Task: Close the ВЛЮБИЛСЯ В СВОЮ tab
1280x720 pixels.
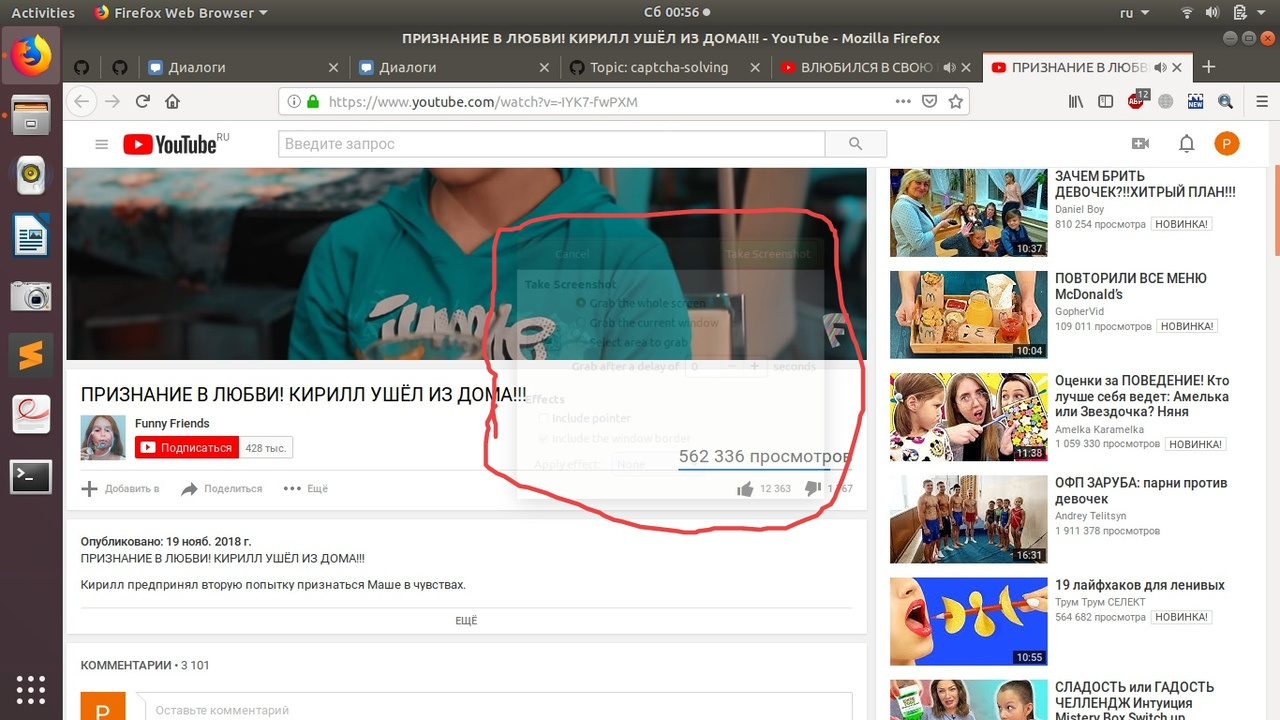Action: click(966, 68)
